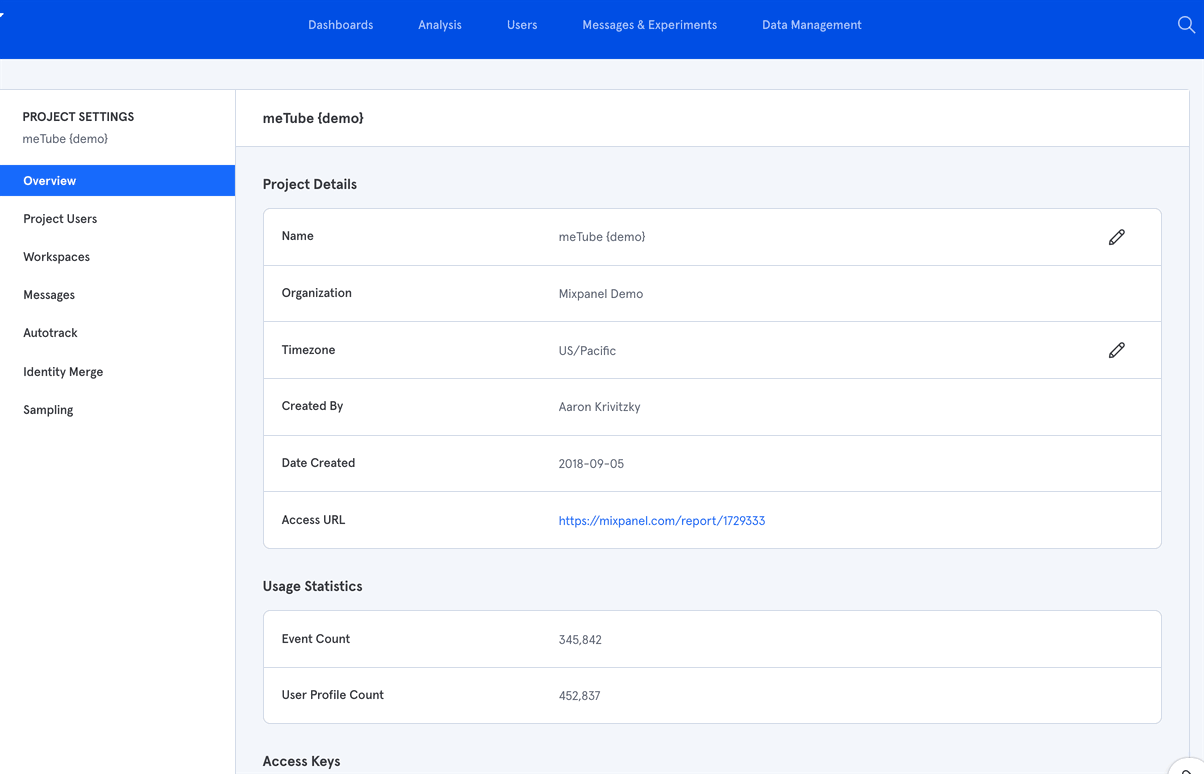
Task: Open the Data Management menu
Action: [x=812, y=25]
